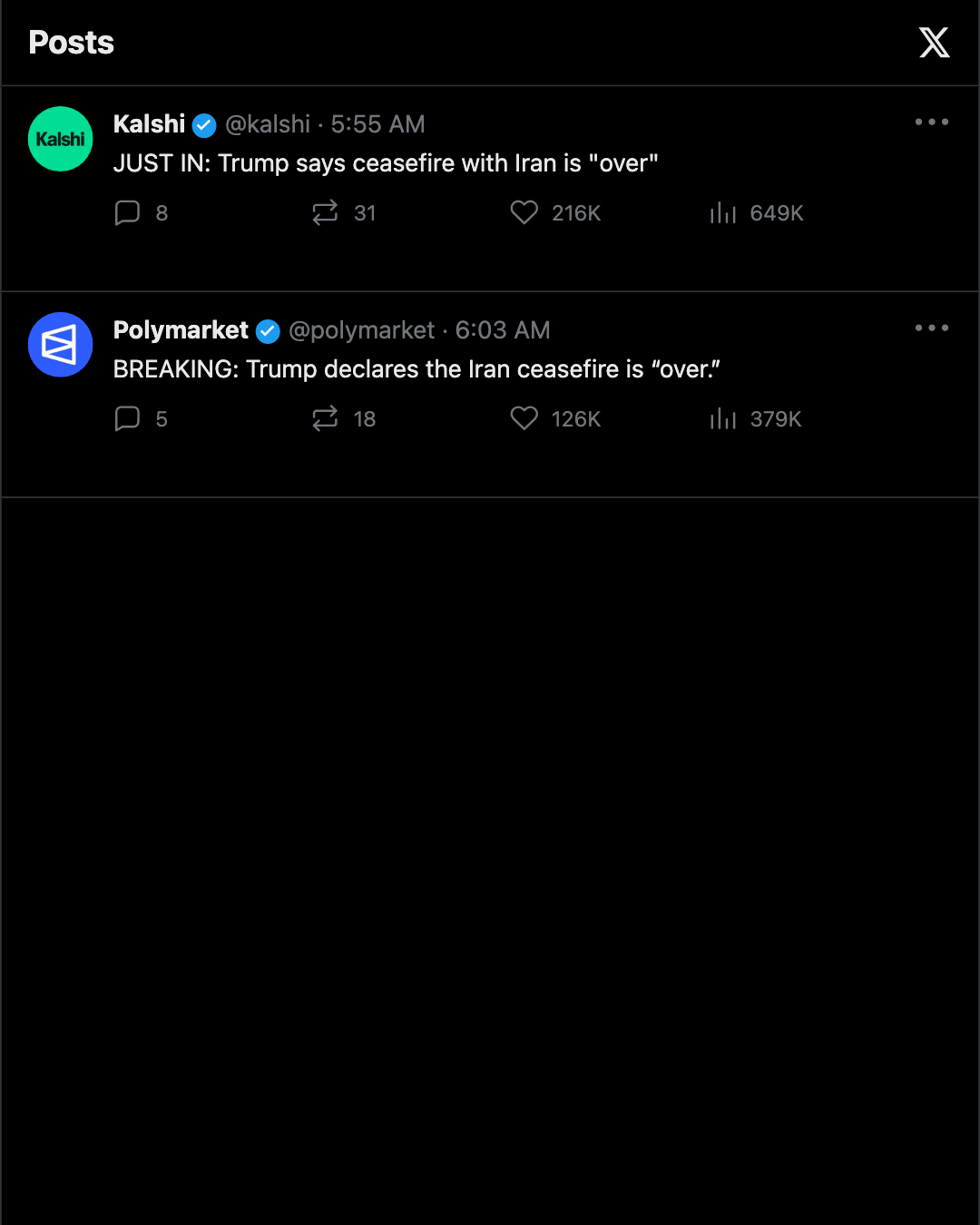980x1225 pixels.
Task: Open the Polymarket display name link
Action: pyautogui.click(x=181, y=330)
